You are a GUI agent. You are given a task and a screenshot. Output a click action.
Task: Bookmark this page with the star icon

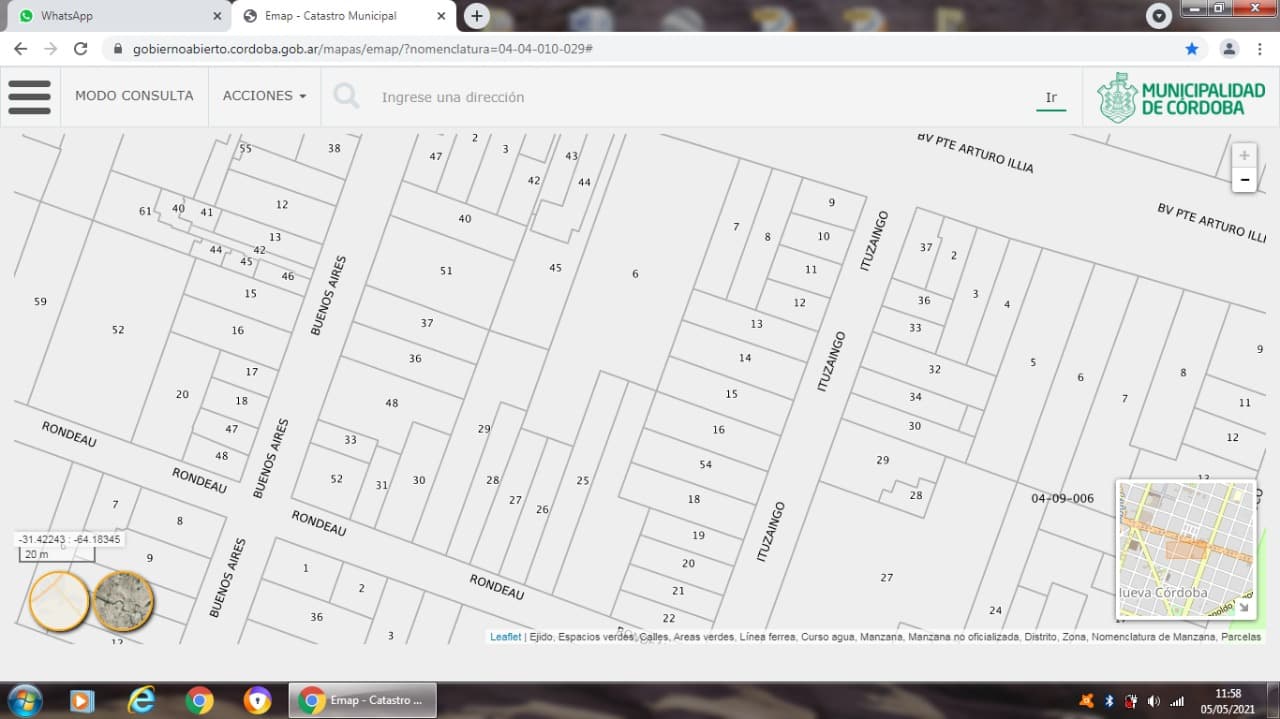1191,48
